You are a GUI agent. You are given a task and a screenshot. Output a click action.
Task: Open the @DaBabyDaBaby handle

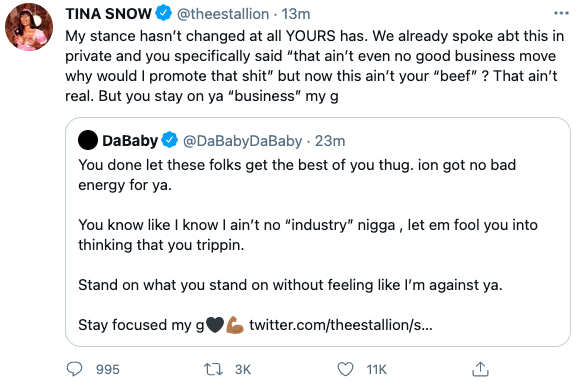point(242,141)
